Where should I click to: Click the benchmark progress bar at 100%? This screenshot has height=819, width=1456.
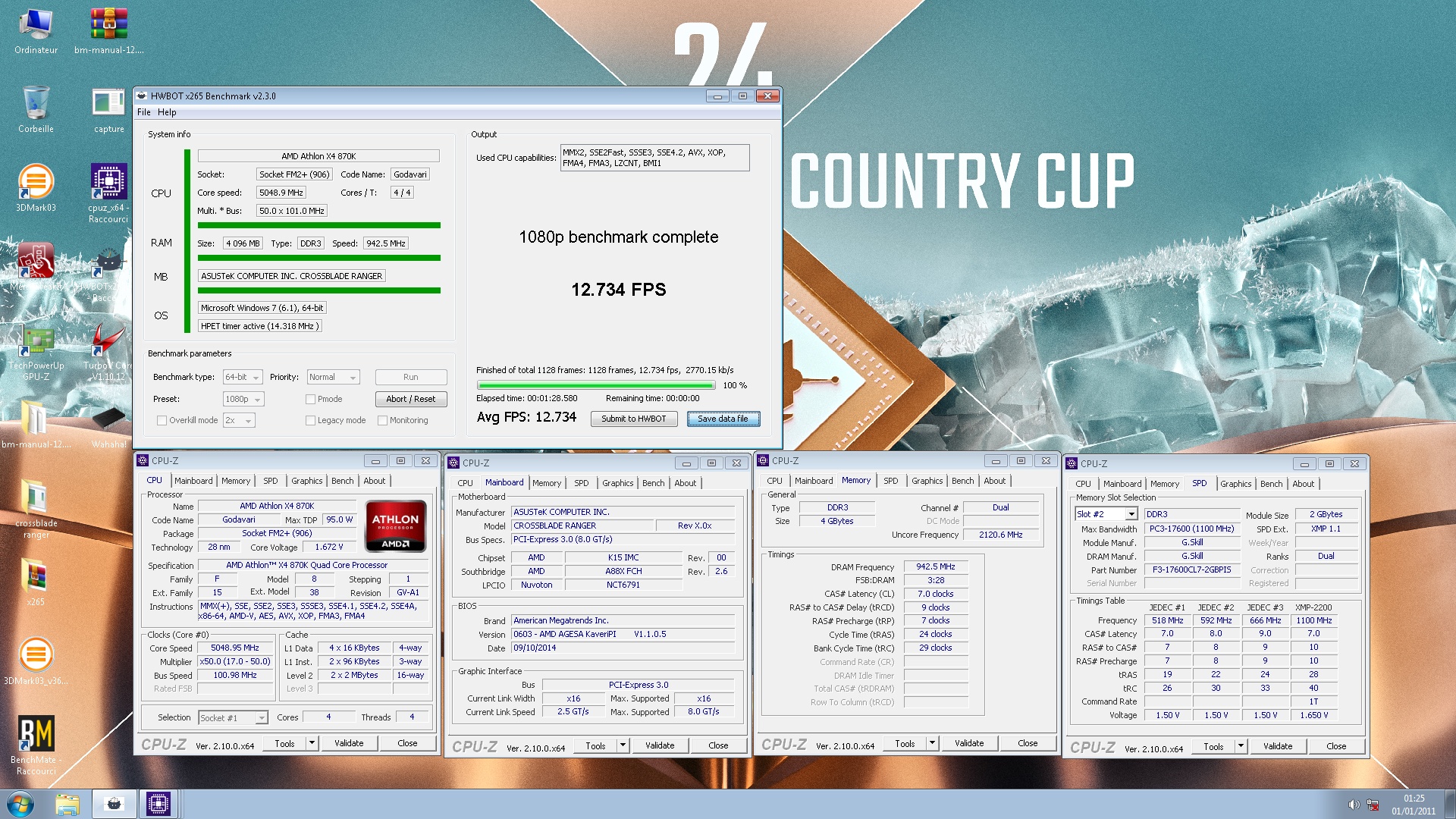click(596, 385)
